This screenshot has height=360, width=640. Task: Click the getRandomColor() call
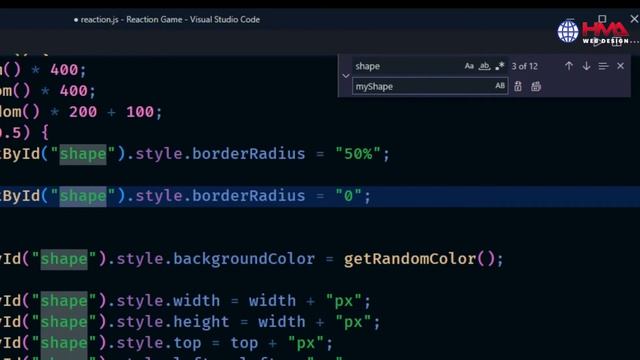[419, 259]
